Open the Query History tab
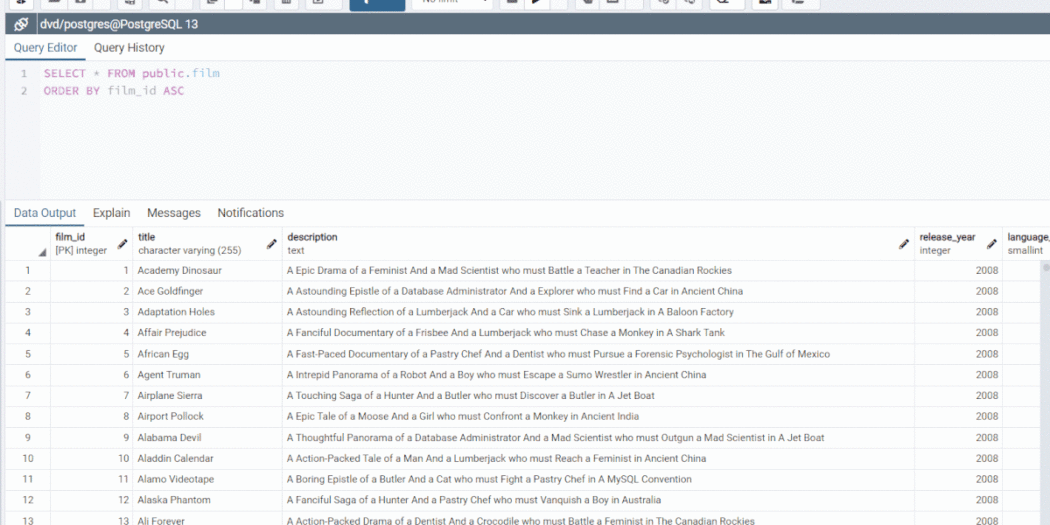 pyautogui.click(x=129, y=48)
